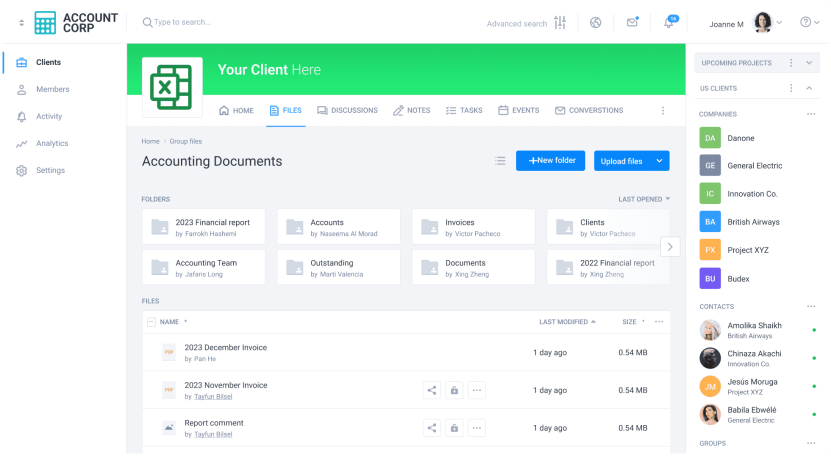The width and height of the screenshot is (831, 456).
Task: Collapse the US Clients section
Action: pos(809,88)
